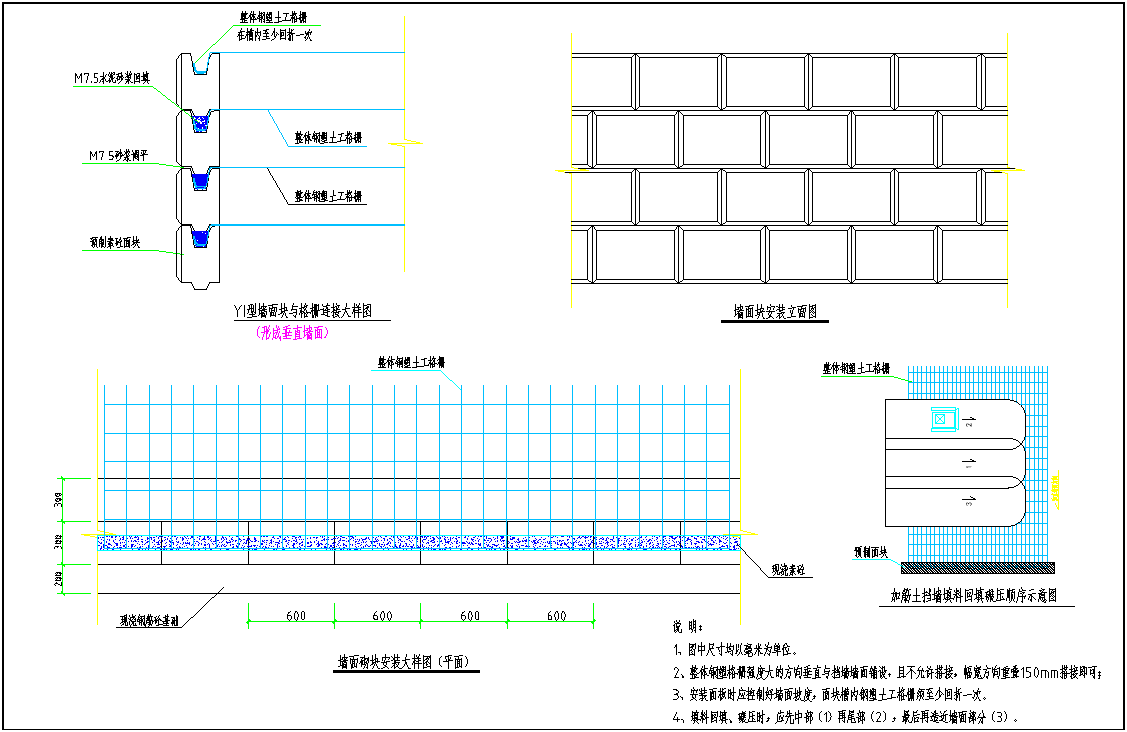Screen dimensions: 1127x732
Task: Click the topmost blue-filled groove in wall section
Action: (199, 123)
